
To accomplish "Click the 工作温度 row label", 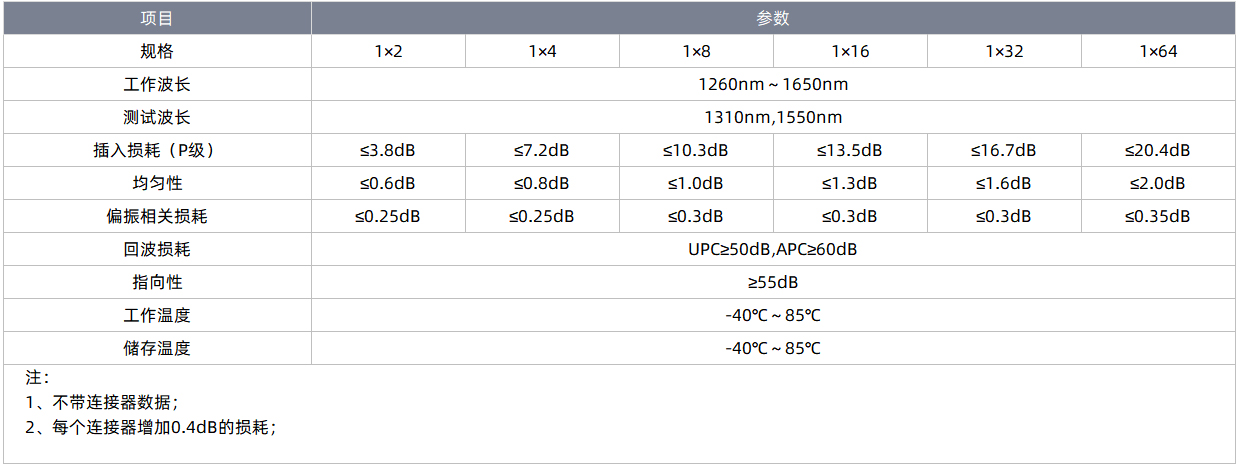I will click(x=157, y=315).
